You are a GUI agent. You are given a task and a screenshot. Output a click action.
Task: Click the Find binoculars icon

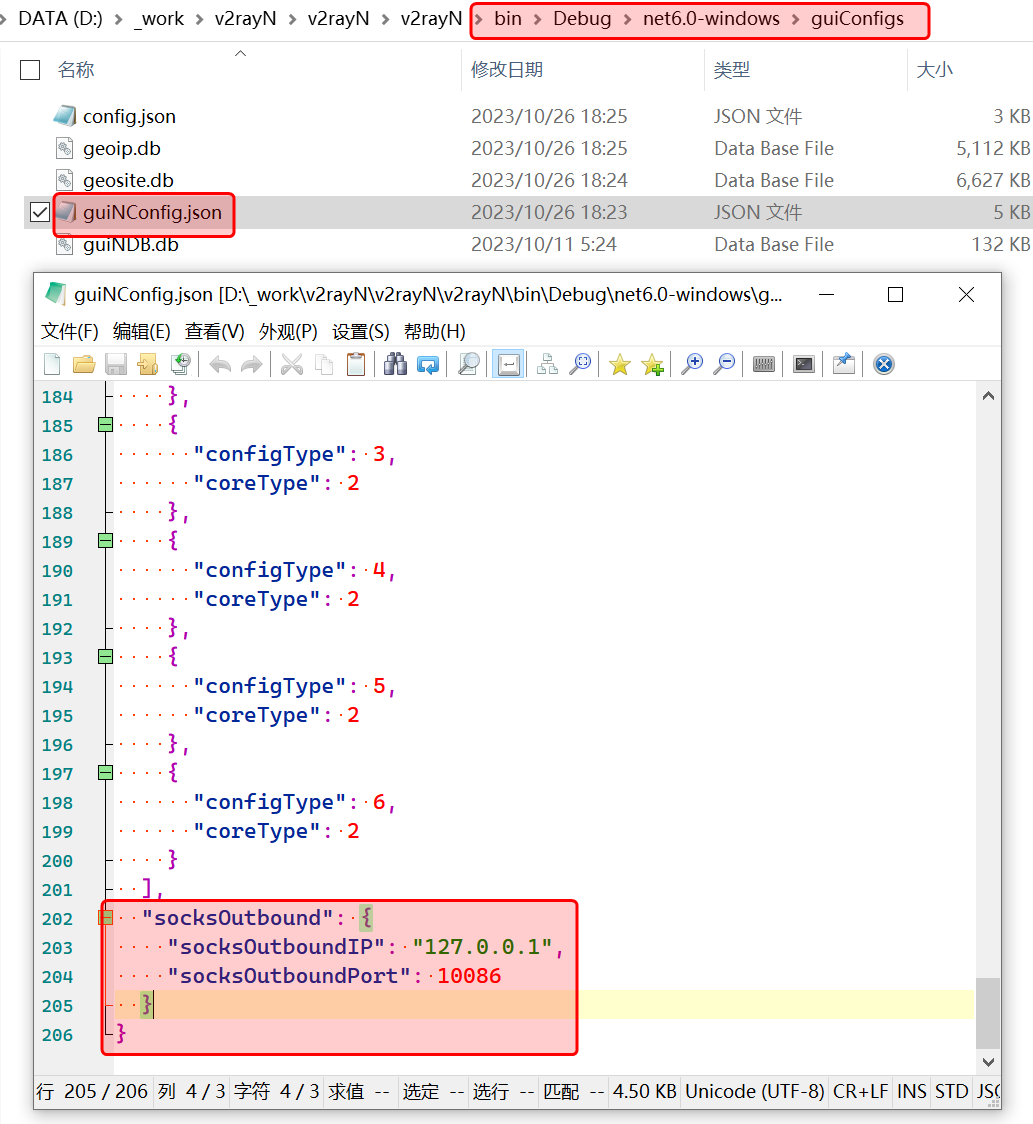396,365
